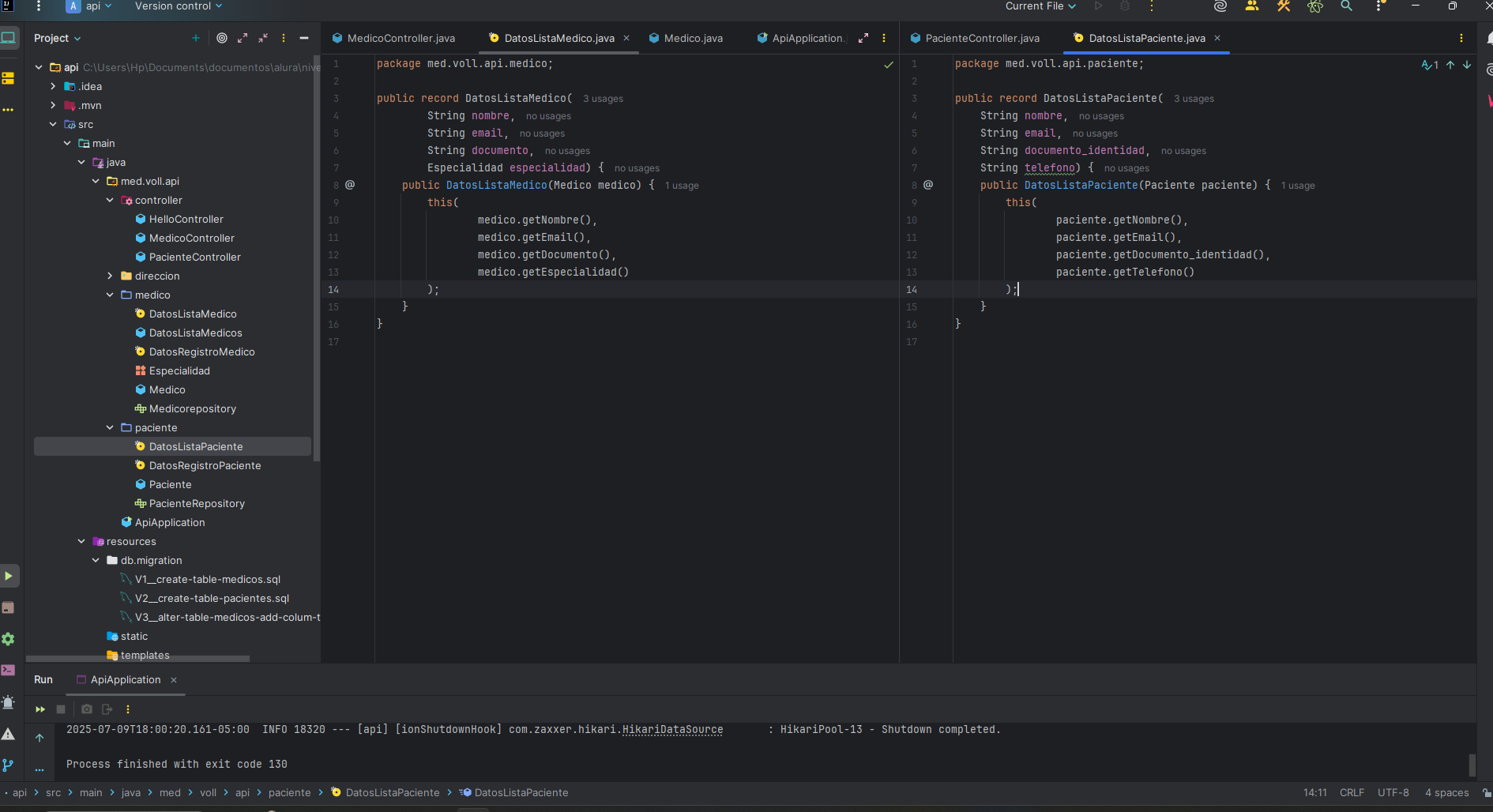Viewport: 1493px width, 812px height.
Task: Hide the Project panel
Action: point(304,38)
